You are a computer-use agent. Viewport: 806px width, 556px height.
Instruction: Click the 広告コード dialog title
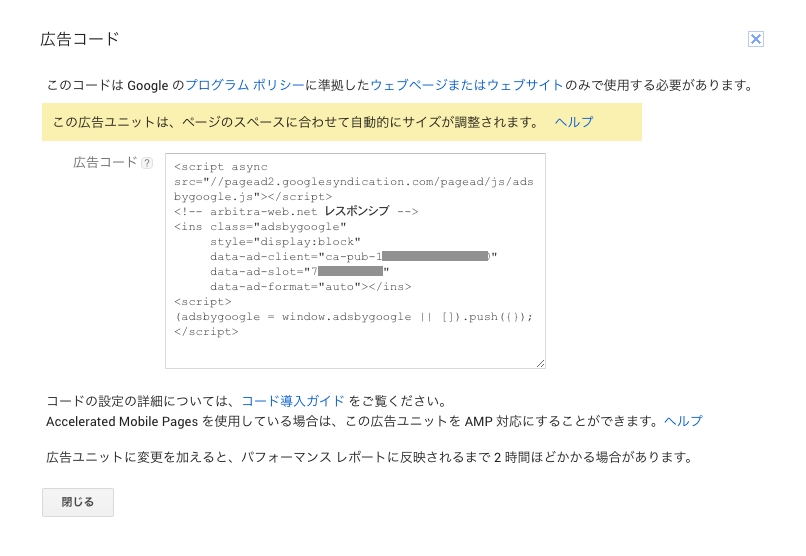tap(80, 39)
